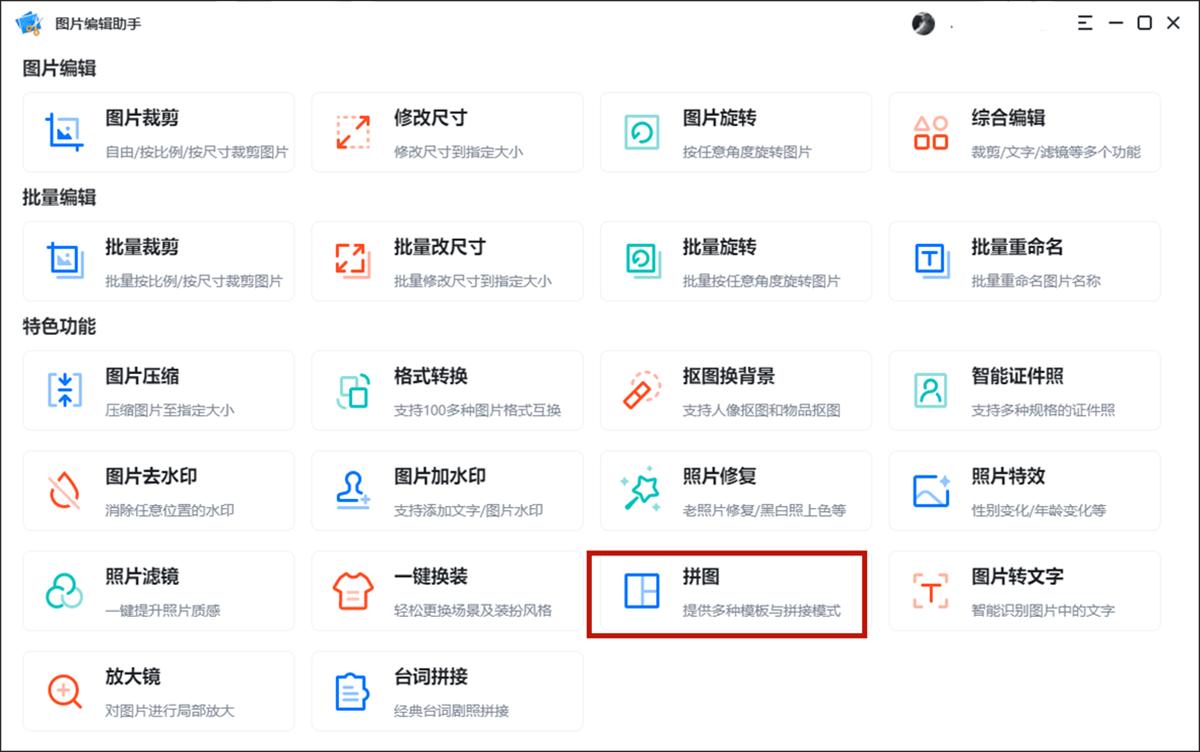The height and width of the screenshot is (752, 1200).
Task: Launch the 台词拼接 subtitle stitching tool
Action: [447, 690]
